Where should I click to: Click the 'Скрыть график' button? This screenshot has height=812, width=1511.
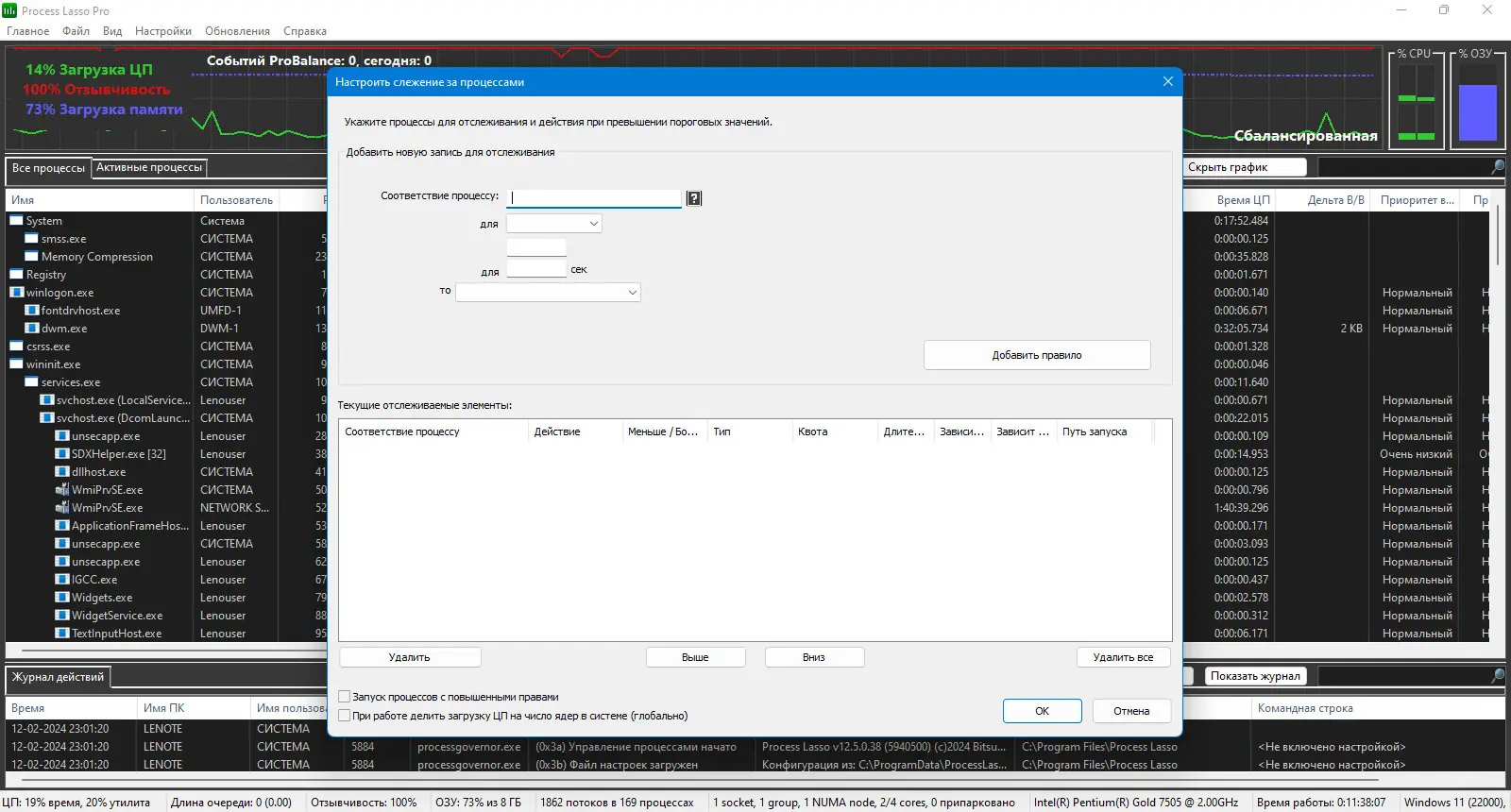click(x=1245, y=167)
